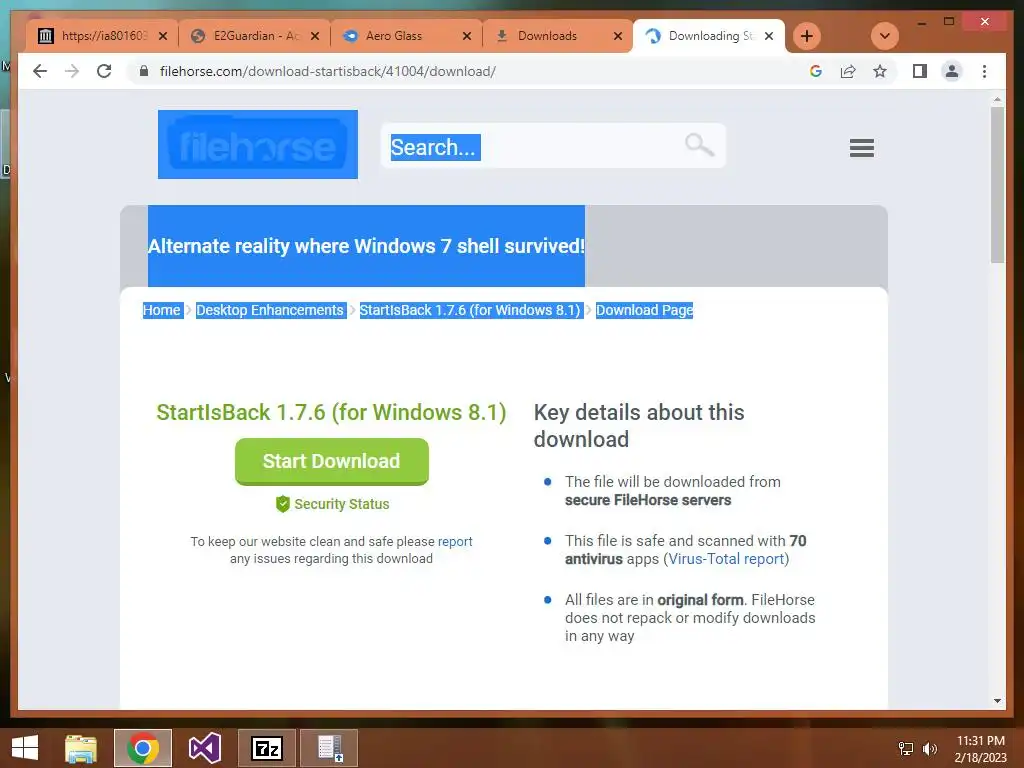Click the green shield Security Status icon

point(283,504)
